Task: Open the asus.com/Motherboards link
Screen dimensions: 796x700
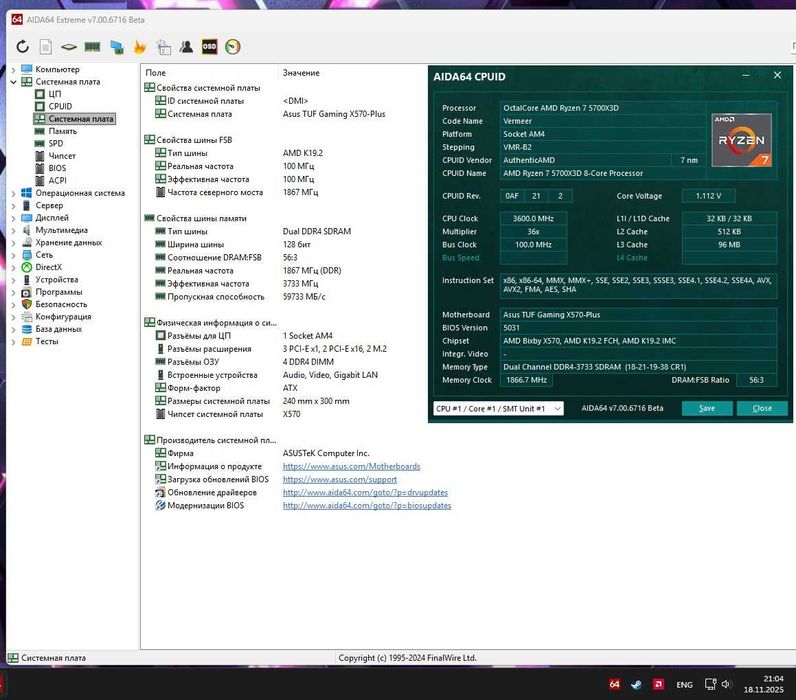Action: coord(351,466)
